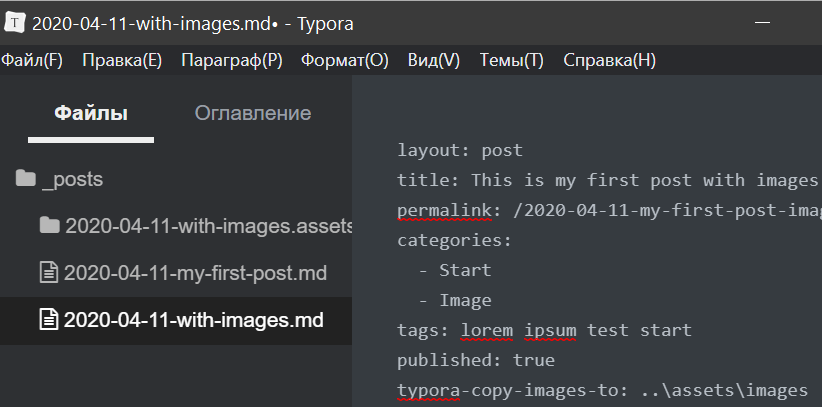Open the Параграф(P) menu
This screenshot has width=822, height=407.
click(x=231, y=60)
